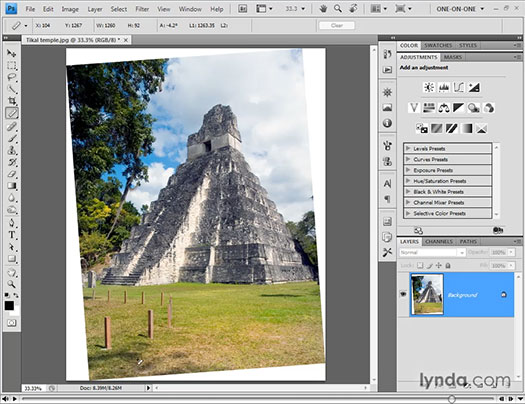Select the Zoom tool in toolbox
Image resolution: width=525 pixels, height=404 pixels.
[12, 284]
